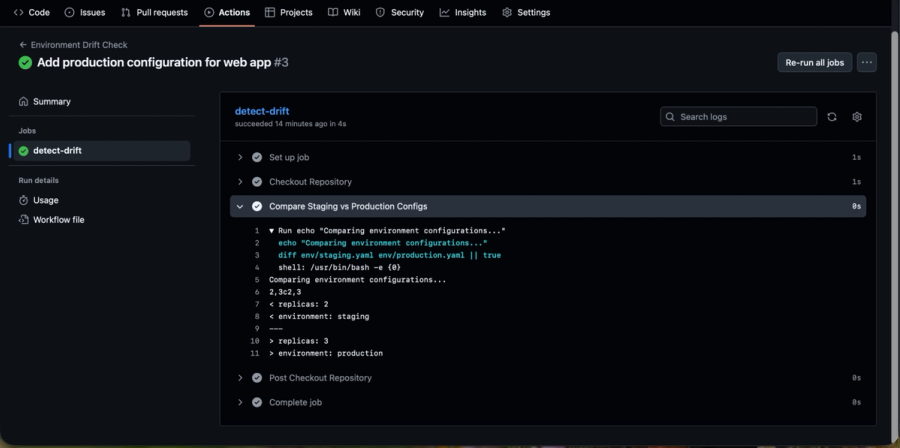Open log settings gear icon
The height and width of the screenshot is (448, 900).
tap(857, 116)
